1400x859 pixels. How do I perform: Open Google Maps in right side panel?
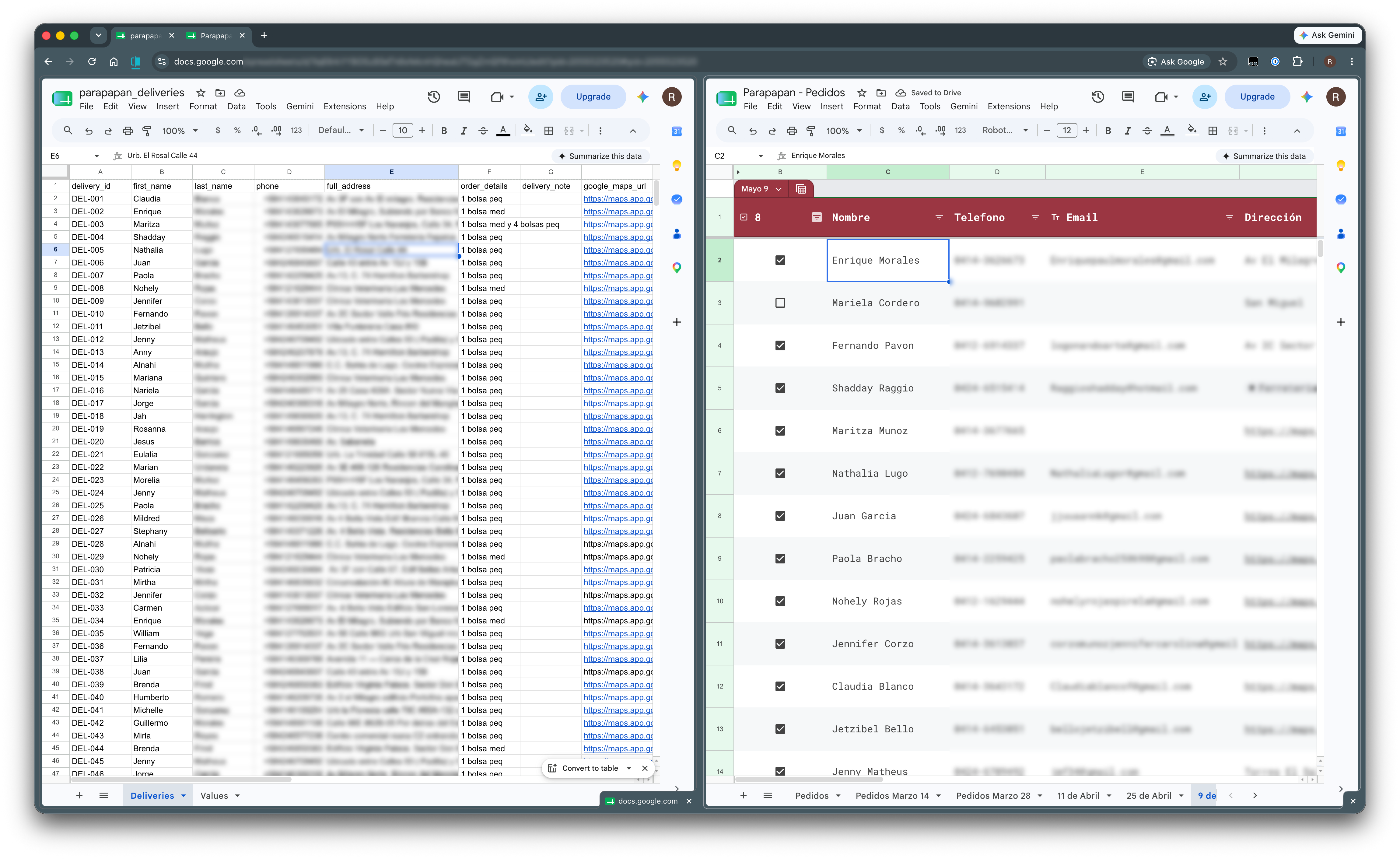point(1340,268)
